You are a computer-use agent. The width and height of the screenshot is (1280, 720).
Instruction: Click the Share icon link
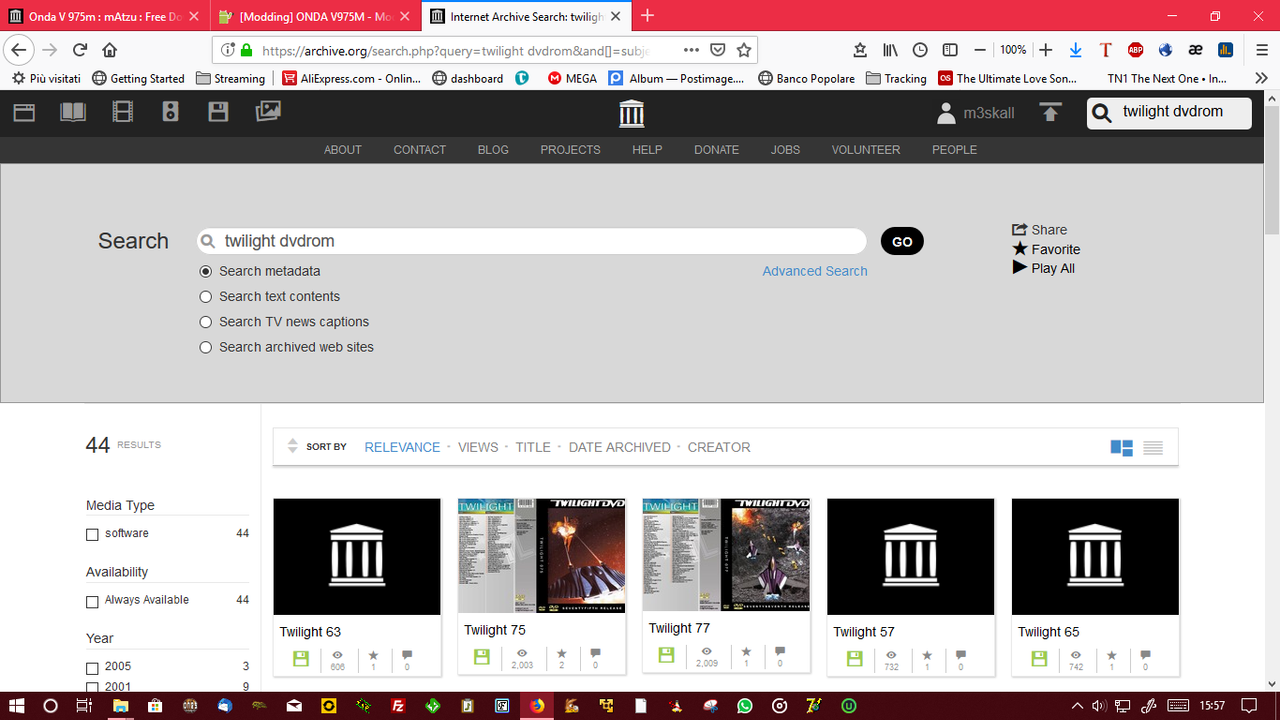click(x=1039, y=229)
